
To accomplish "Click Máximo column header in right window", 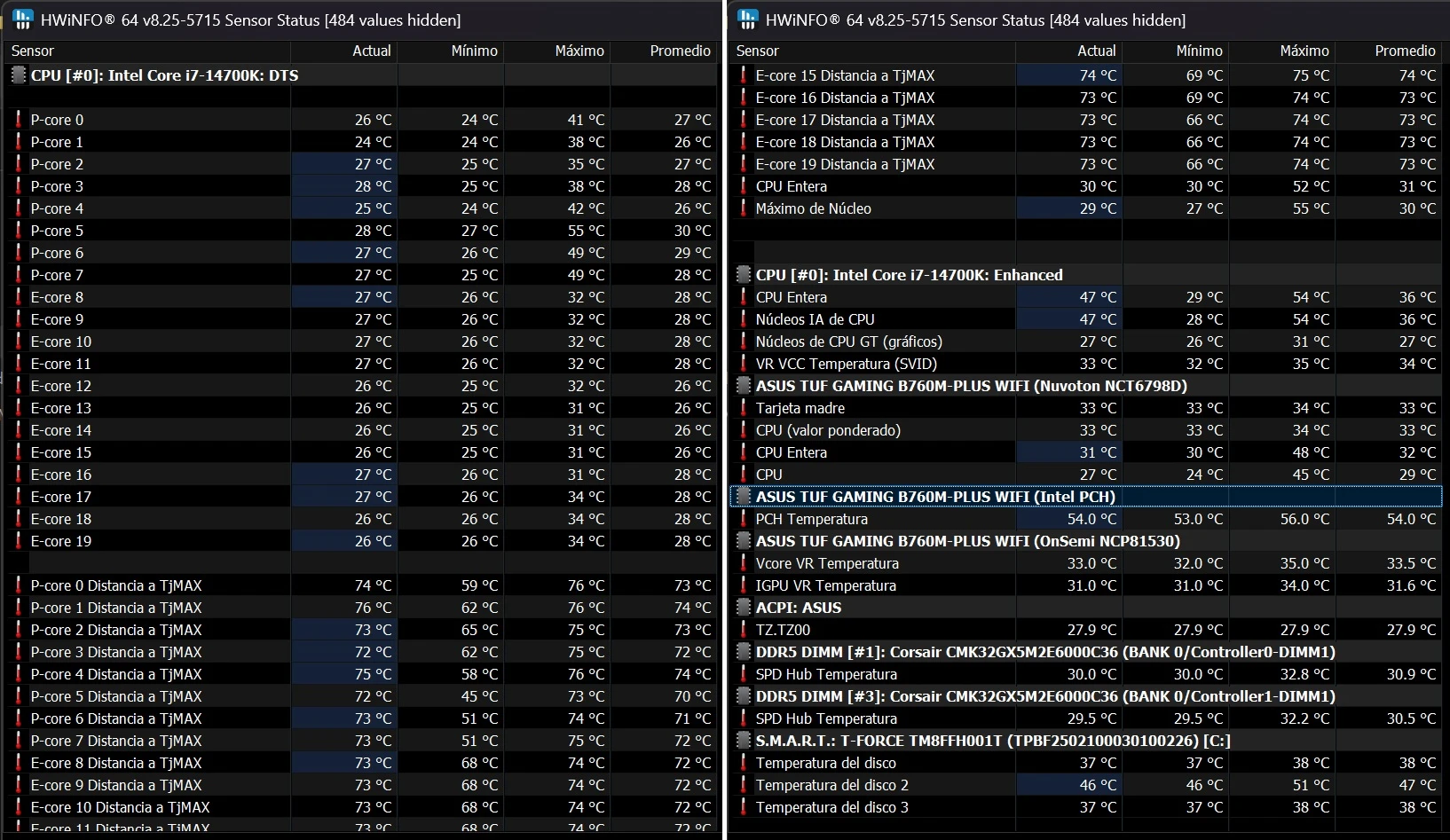I will click(1282, 51).
